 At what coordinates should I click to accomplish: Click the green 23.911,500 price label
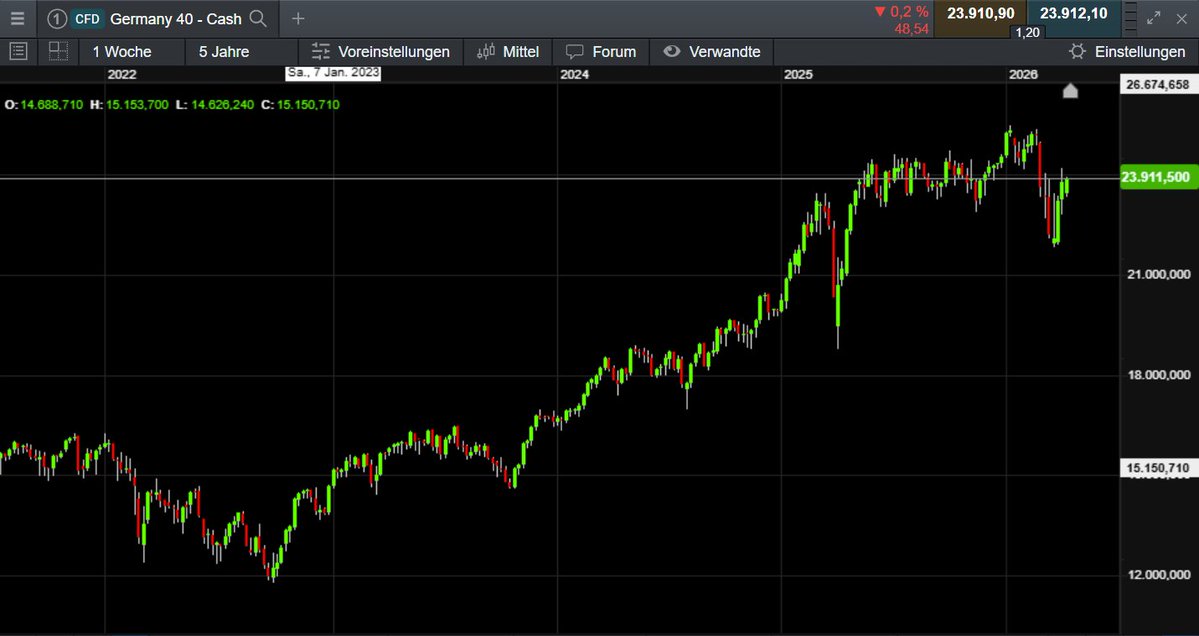pyautogui.click(x=1157, y=177)
